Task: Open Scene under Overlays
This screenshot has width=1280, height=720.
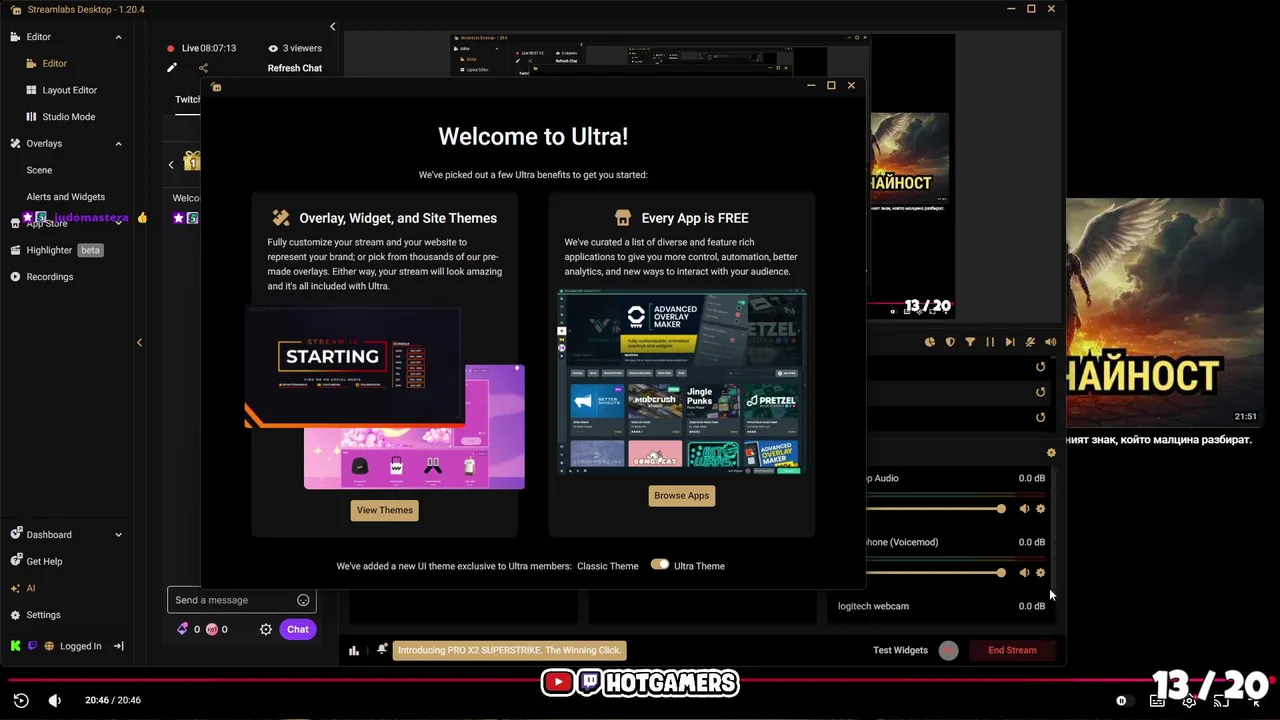Action: 39,170
